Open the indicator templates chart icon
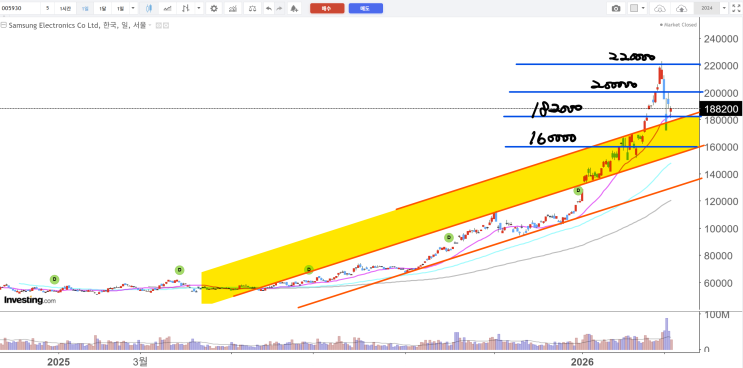The width and height of the screenshot is (743, 368). 232,9
